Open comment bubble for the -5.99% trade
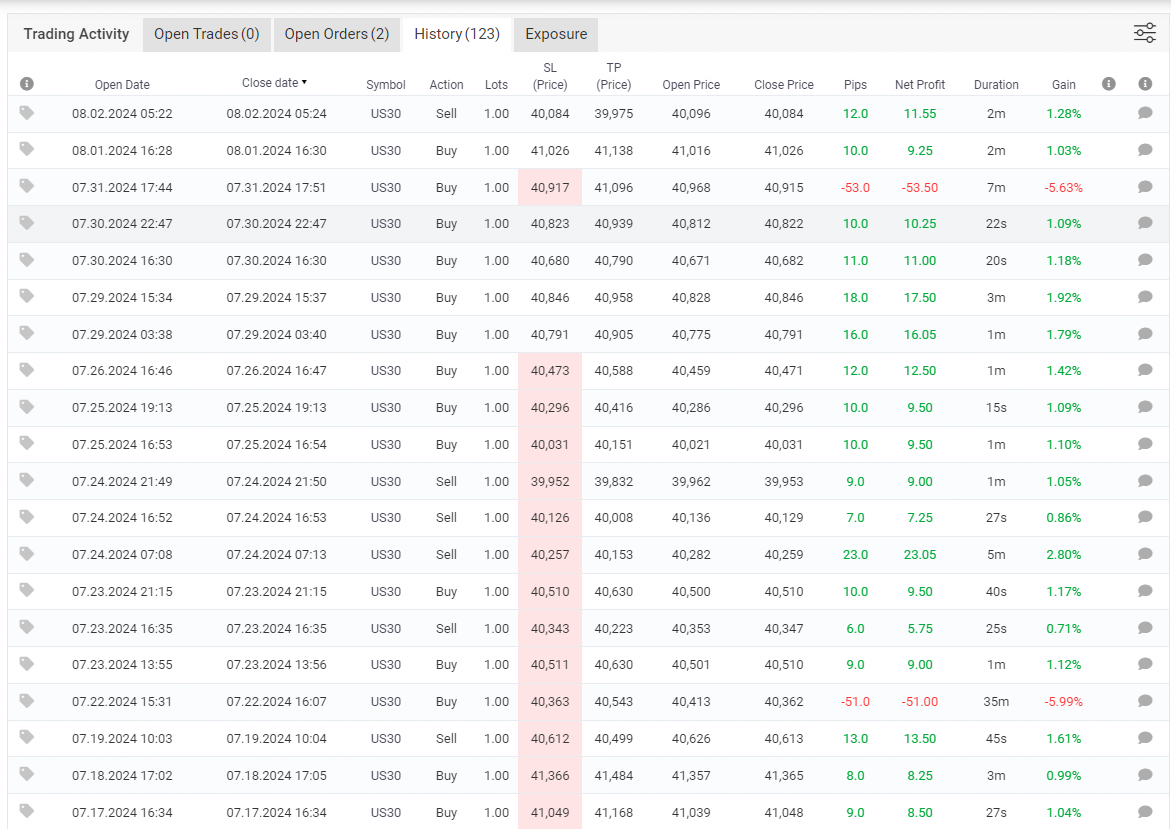 1145,701
